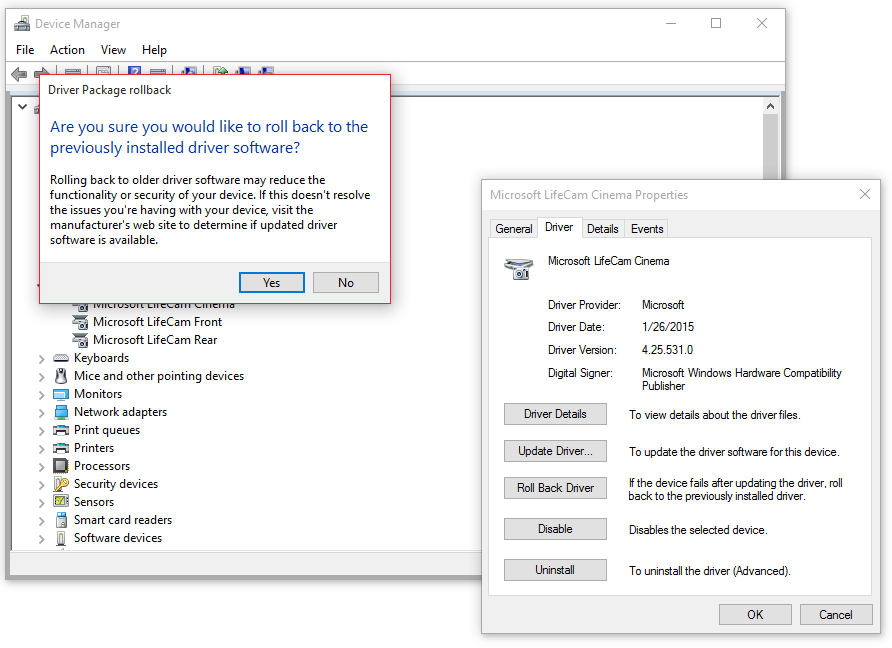Expand the Network adapters category
Screen dimensions: 892x648
41,413
